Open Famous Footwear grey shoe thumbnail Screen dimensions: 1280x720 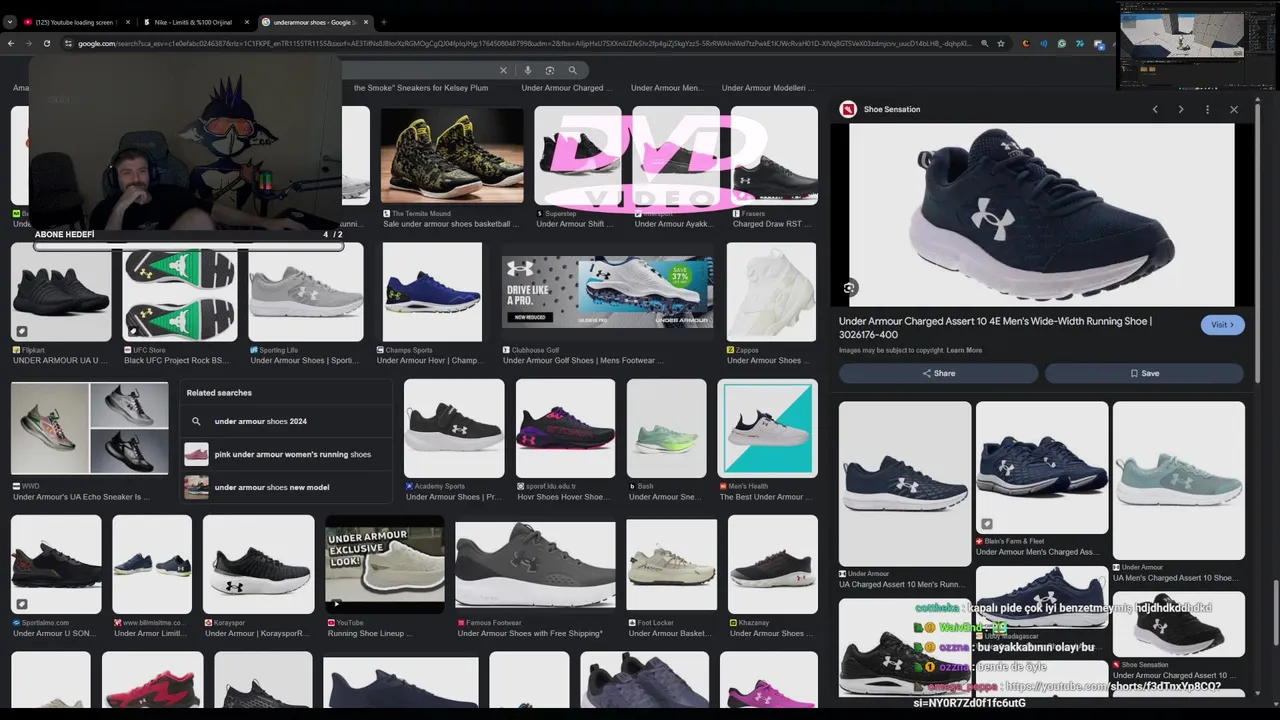(535, 564)
